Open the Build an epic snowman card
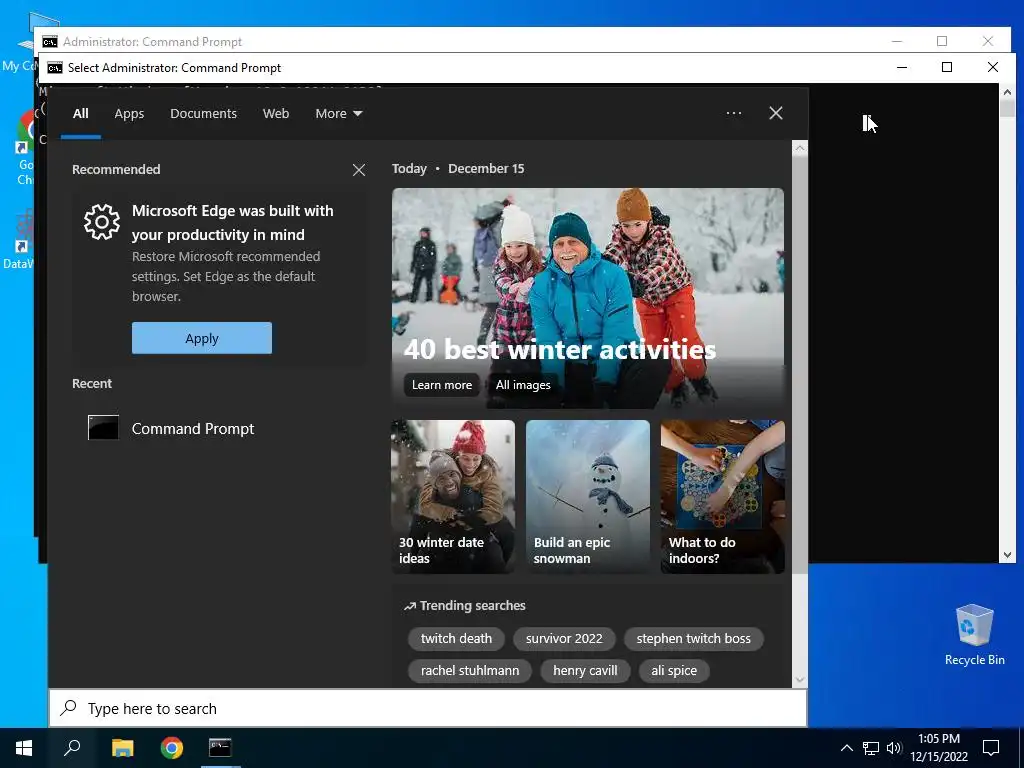1024x768 pixels. tap(588, 497)
